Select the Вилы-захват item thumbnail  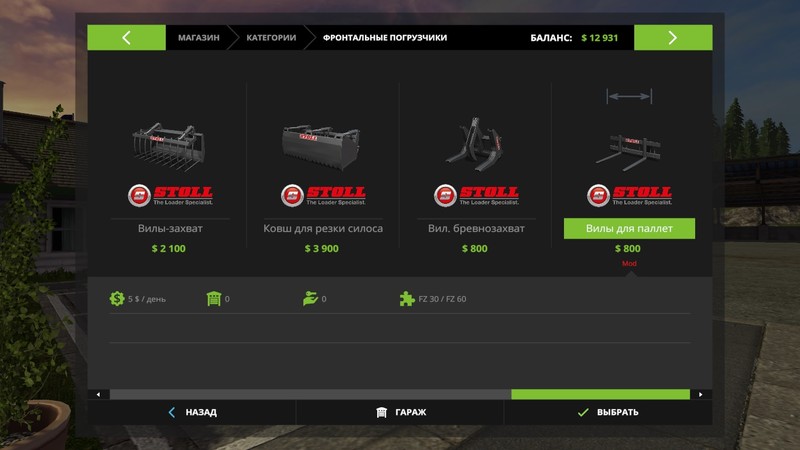click(x=169, y=146)
